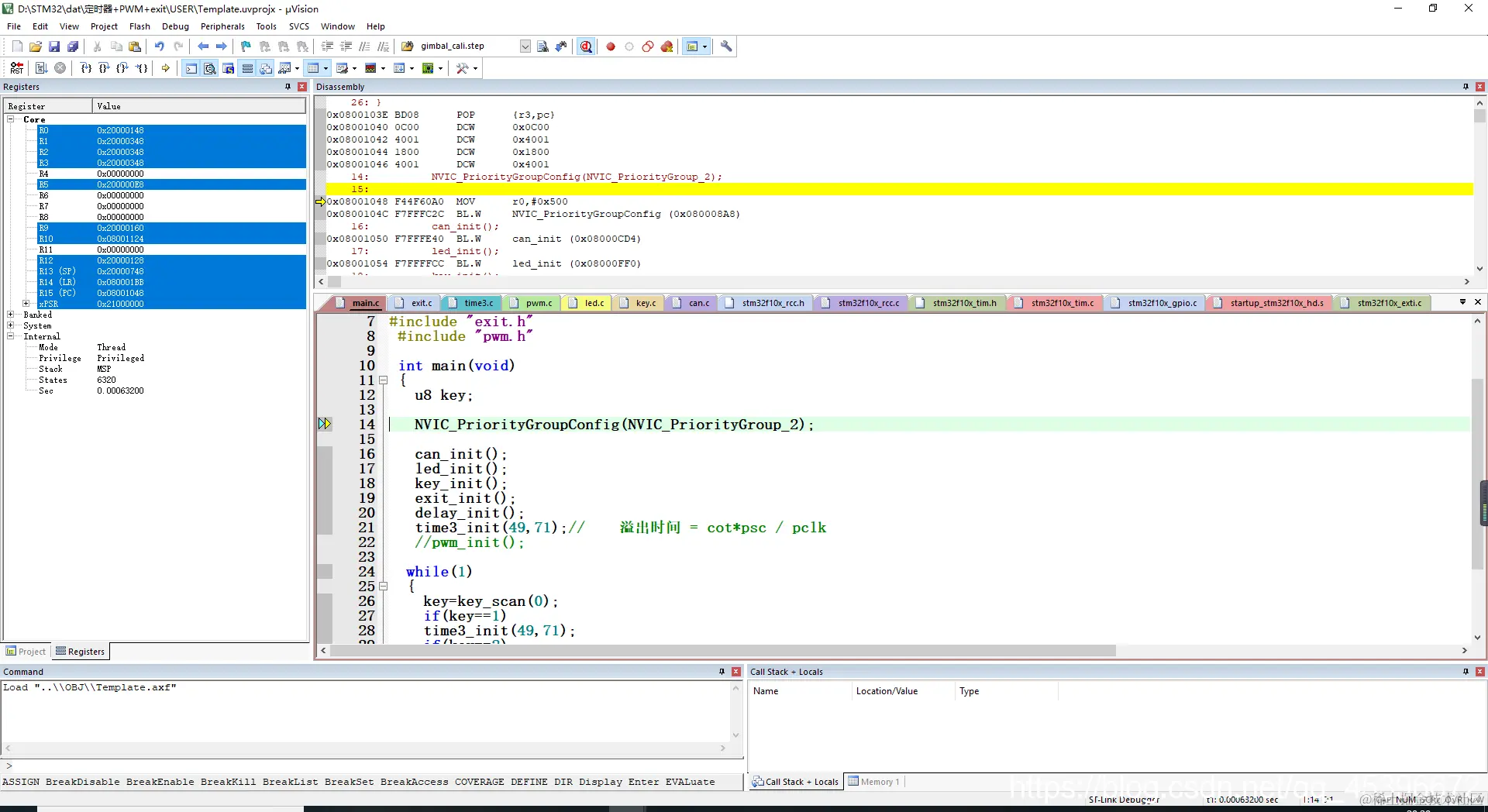Open the Flash menu

(x=139, y=26)
